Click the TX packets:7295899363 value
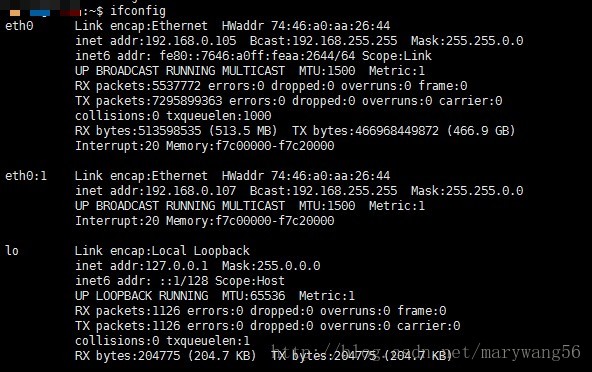592x372 pixels. coord(148,101)
